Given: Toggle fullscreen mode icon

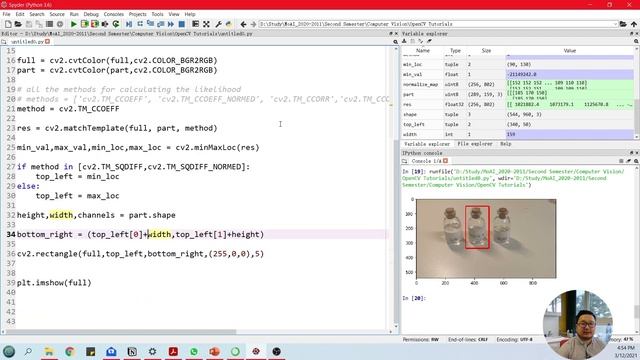Looking at the screenshot, I should tap(207, 24).
